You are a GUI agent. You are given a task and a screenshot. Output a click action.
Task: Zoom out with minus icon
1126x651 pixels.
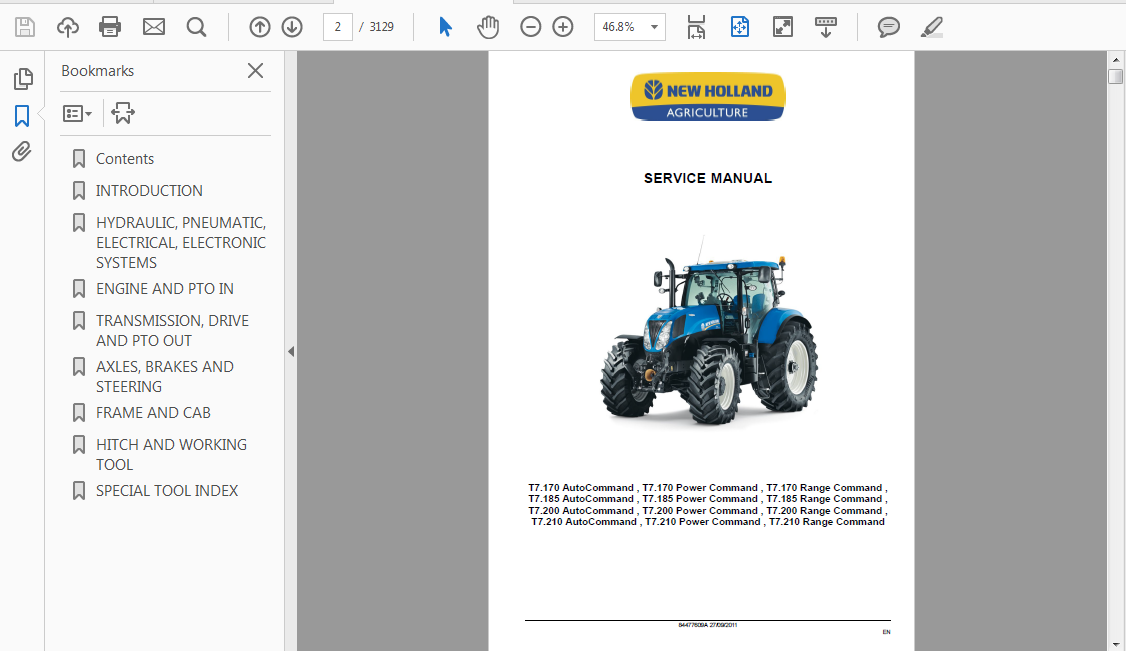click(531, 27)
